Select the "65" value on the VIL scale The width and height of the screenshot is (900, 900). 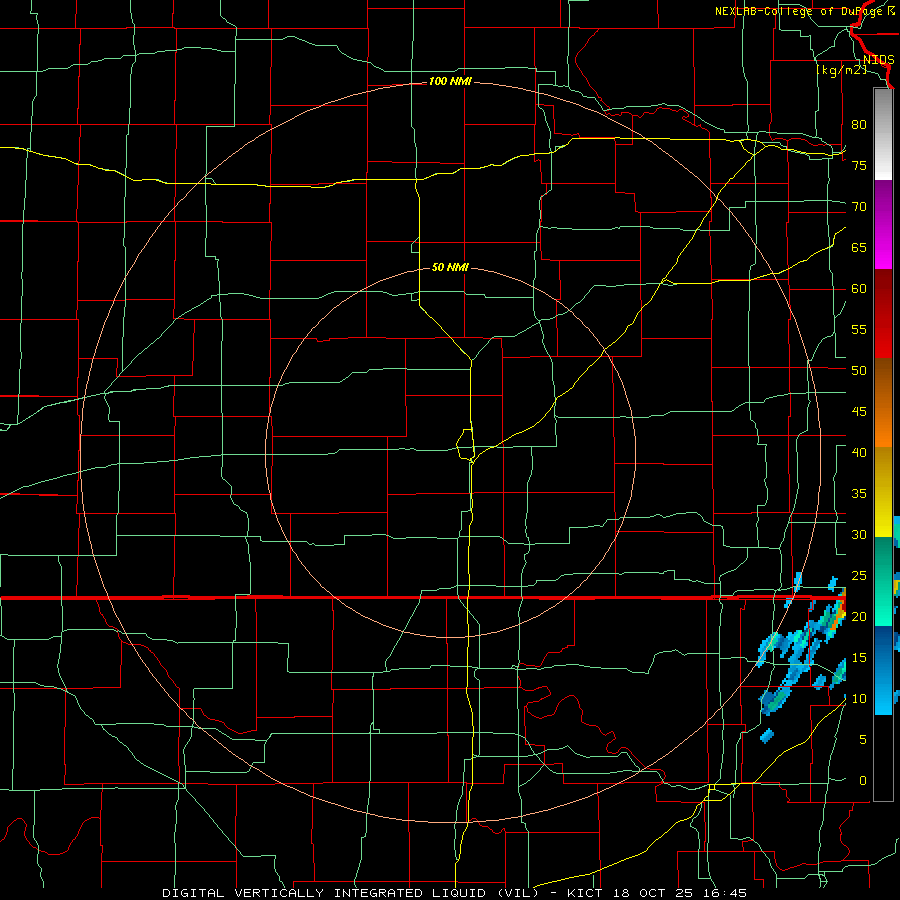pos(859,248)
